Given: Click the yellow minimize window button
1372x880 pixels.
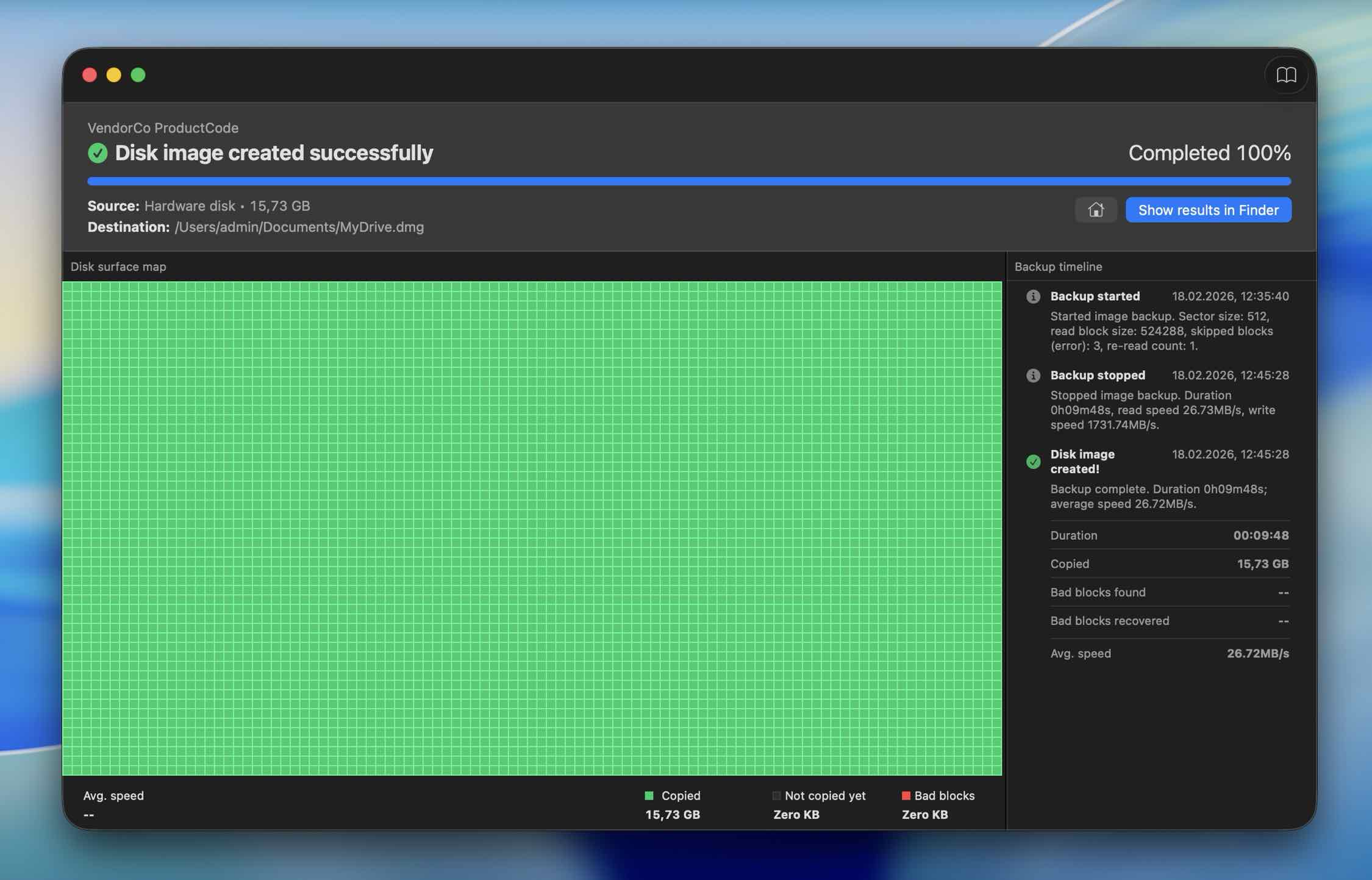Looking at the screenshot, I should [114, 74].
